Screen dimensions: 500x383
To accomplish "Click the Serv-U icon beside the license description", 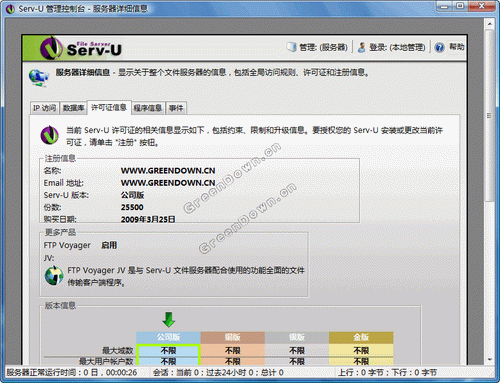I will [x=50, y=135].
